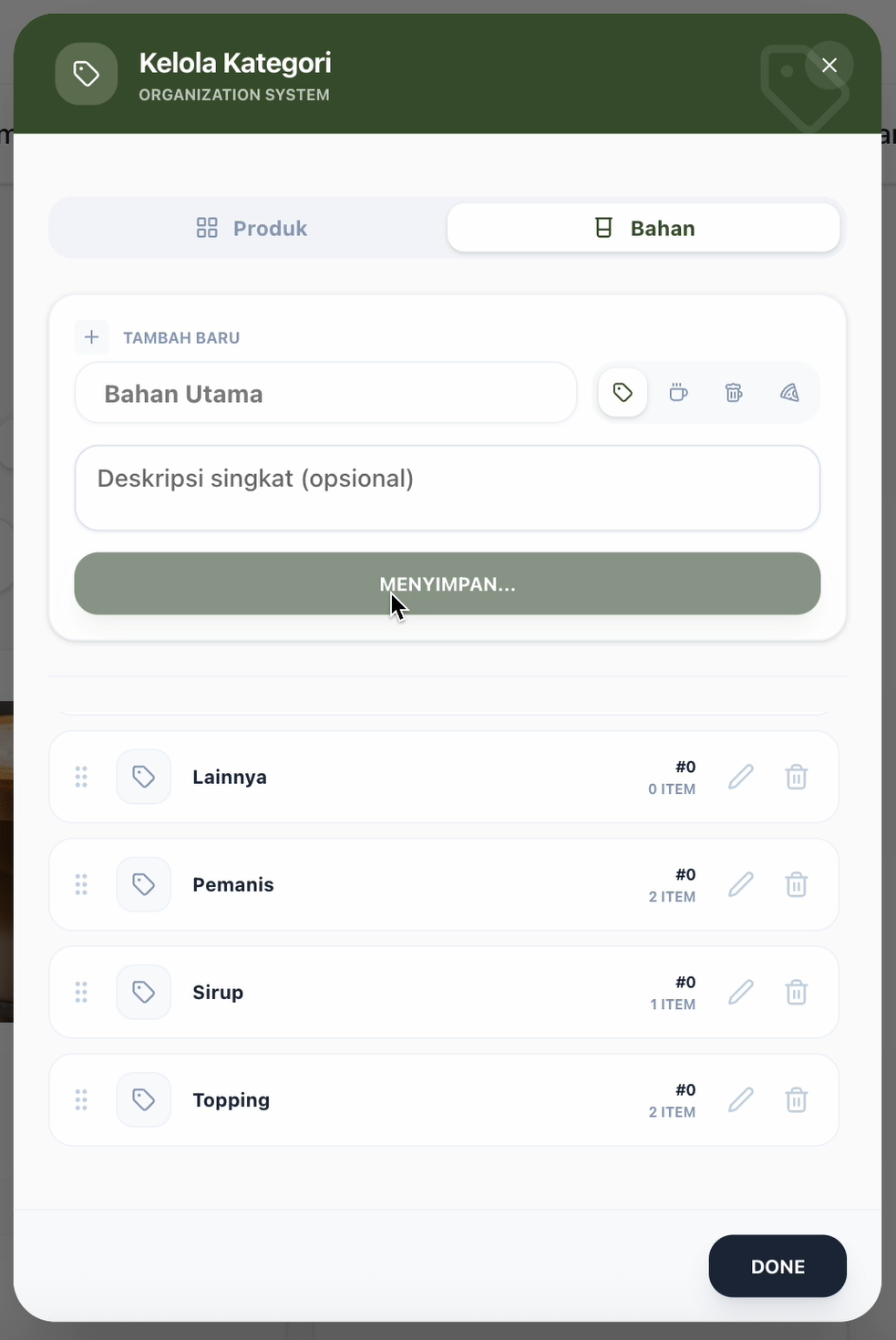Edit the Lainnya category with the pencil icon
The width and height of the screenshot is (896, 1340).
point(741,777)
